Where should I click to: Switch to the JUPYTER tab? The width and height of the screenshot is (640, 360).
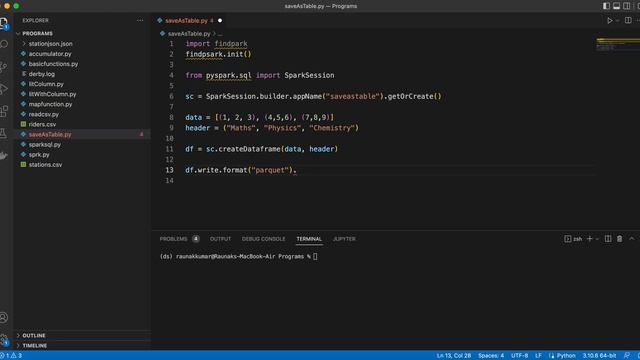point(344,239)
